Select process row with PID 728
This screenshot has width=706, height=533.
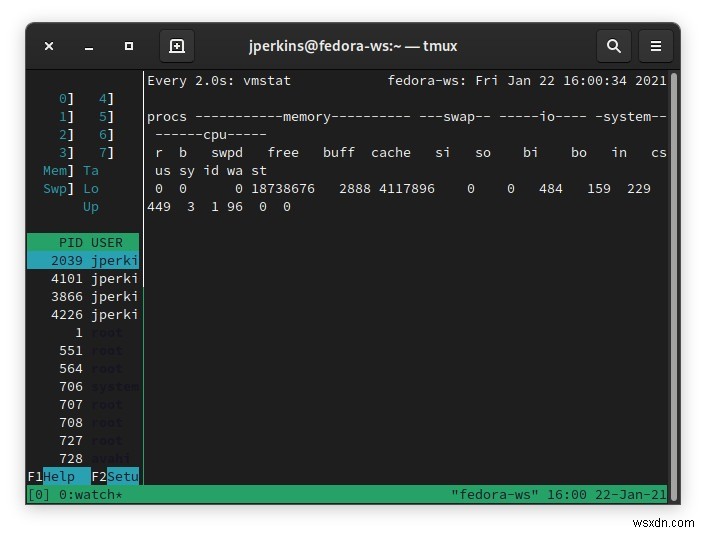pyautogui.click(x=83, y=459)
